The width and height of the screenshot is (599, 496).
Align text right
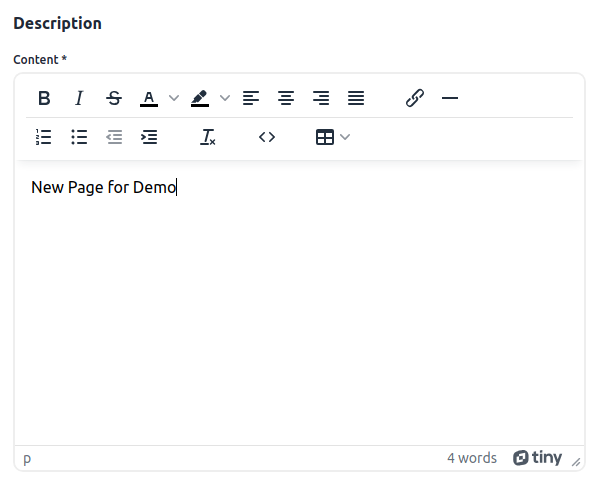(321, 98)
